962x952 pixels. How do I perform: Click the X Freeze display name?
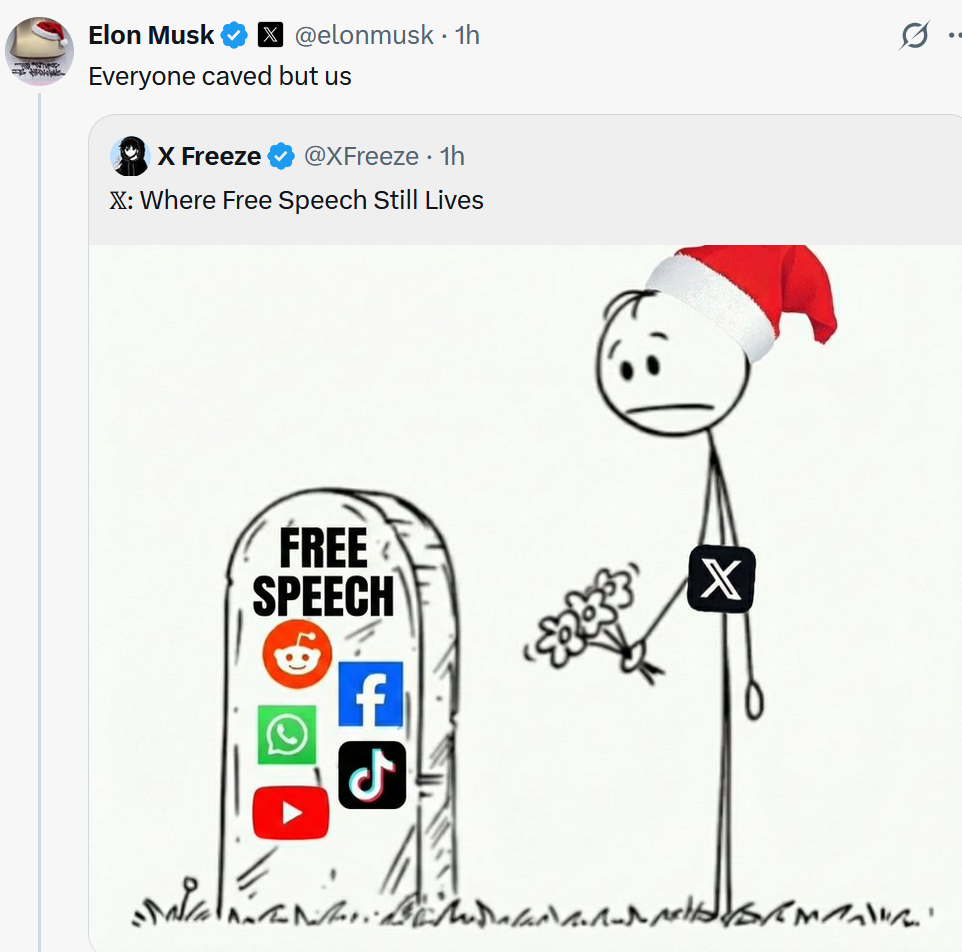pos(209,156)
